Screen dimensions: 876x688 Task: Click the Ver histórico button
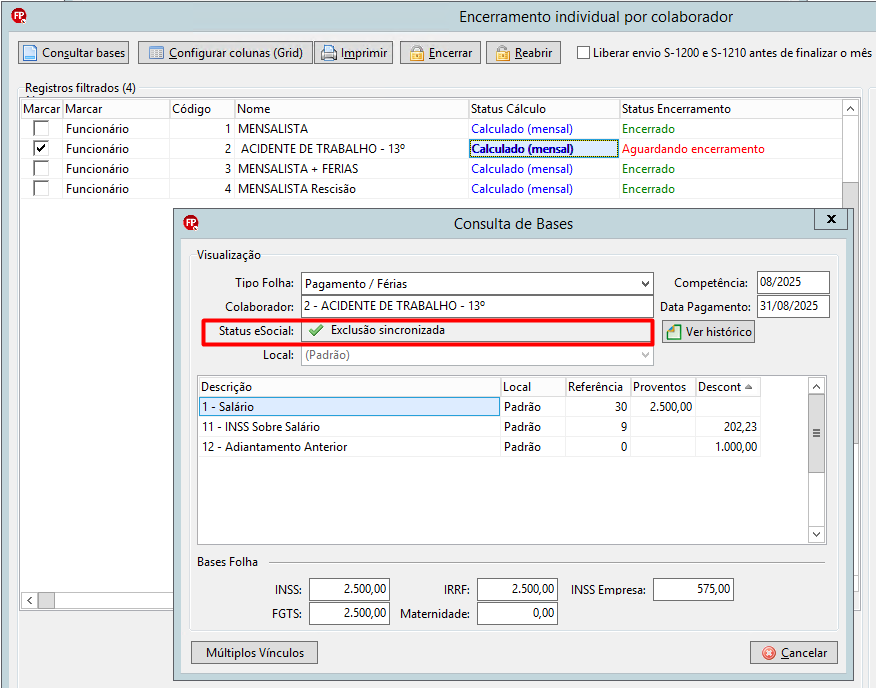pyautogui.click(x=708, y=331)
